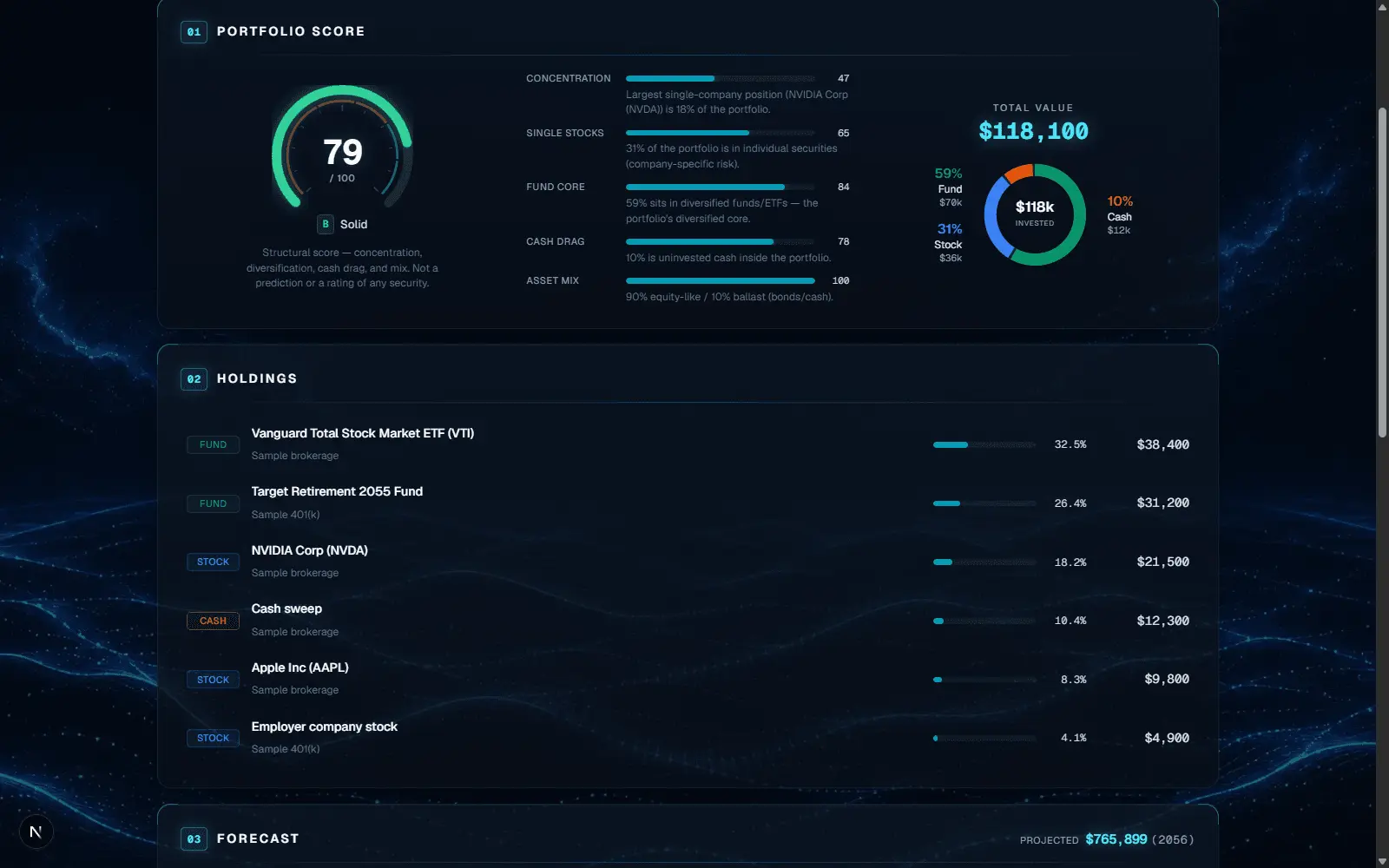Click the $765,899 projected value
This screenshot has width=1389, height=868.
1116,839
